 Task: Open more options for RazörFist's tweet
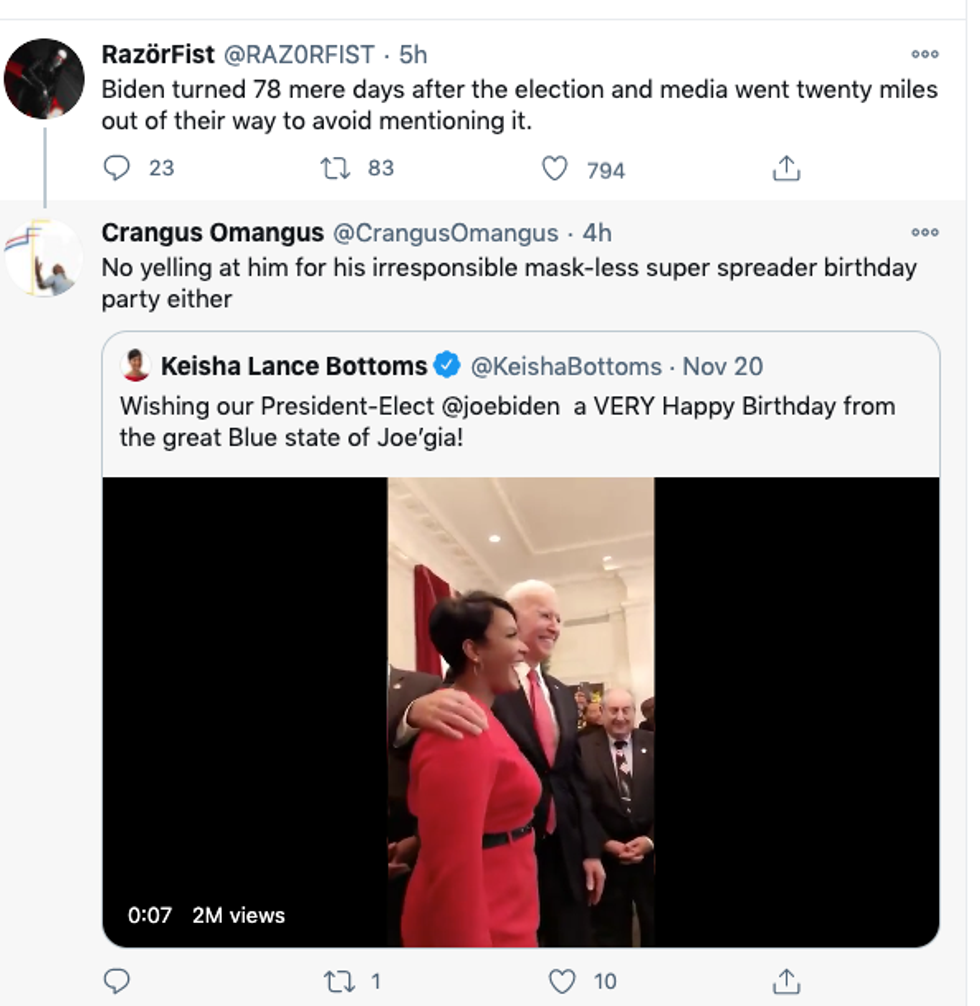tap(924, 54)
